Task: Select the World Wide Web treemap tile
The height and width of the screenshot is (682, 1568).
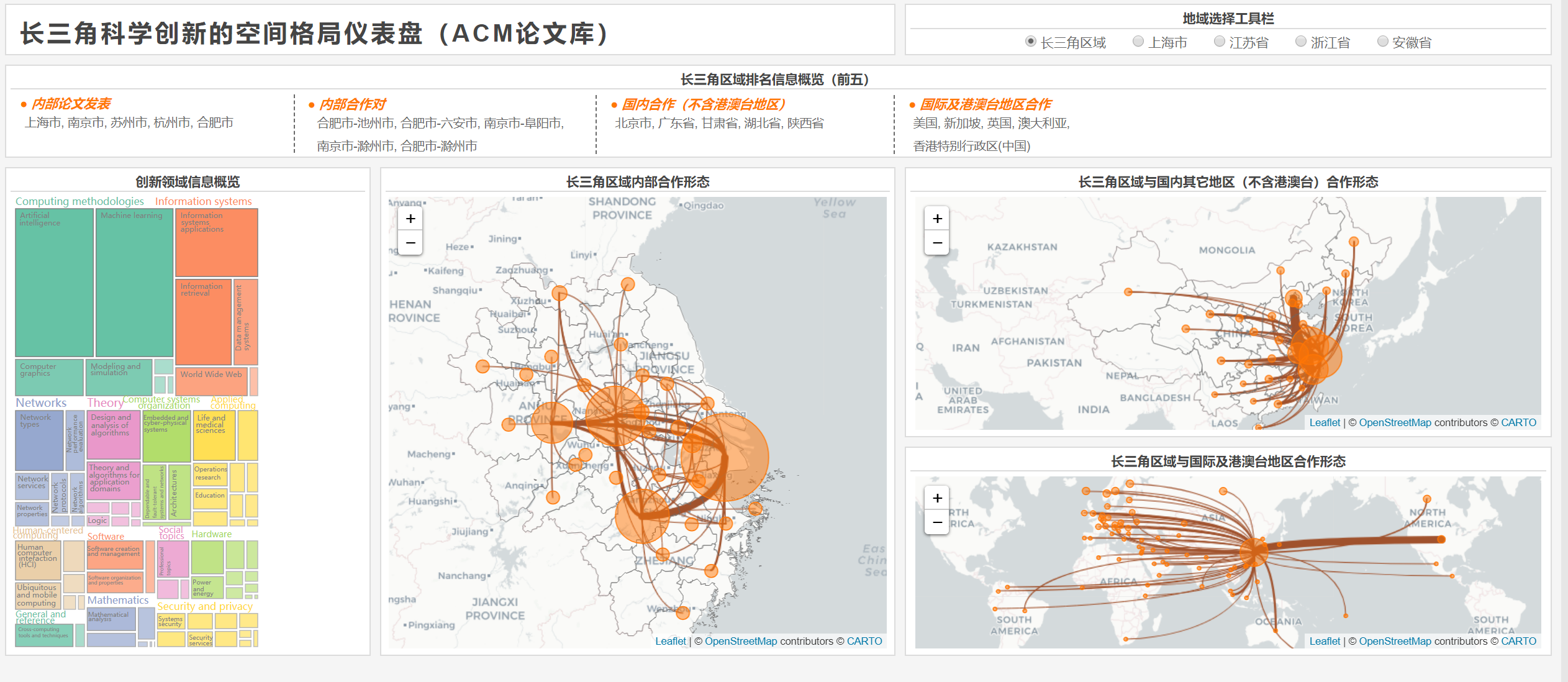Action: pos(211,380)
